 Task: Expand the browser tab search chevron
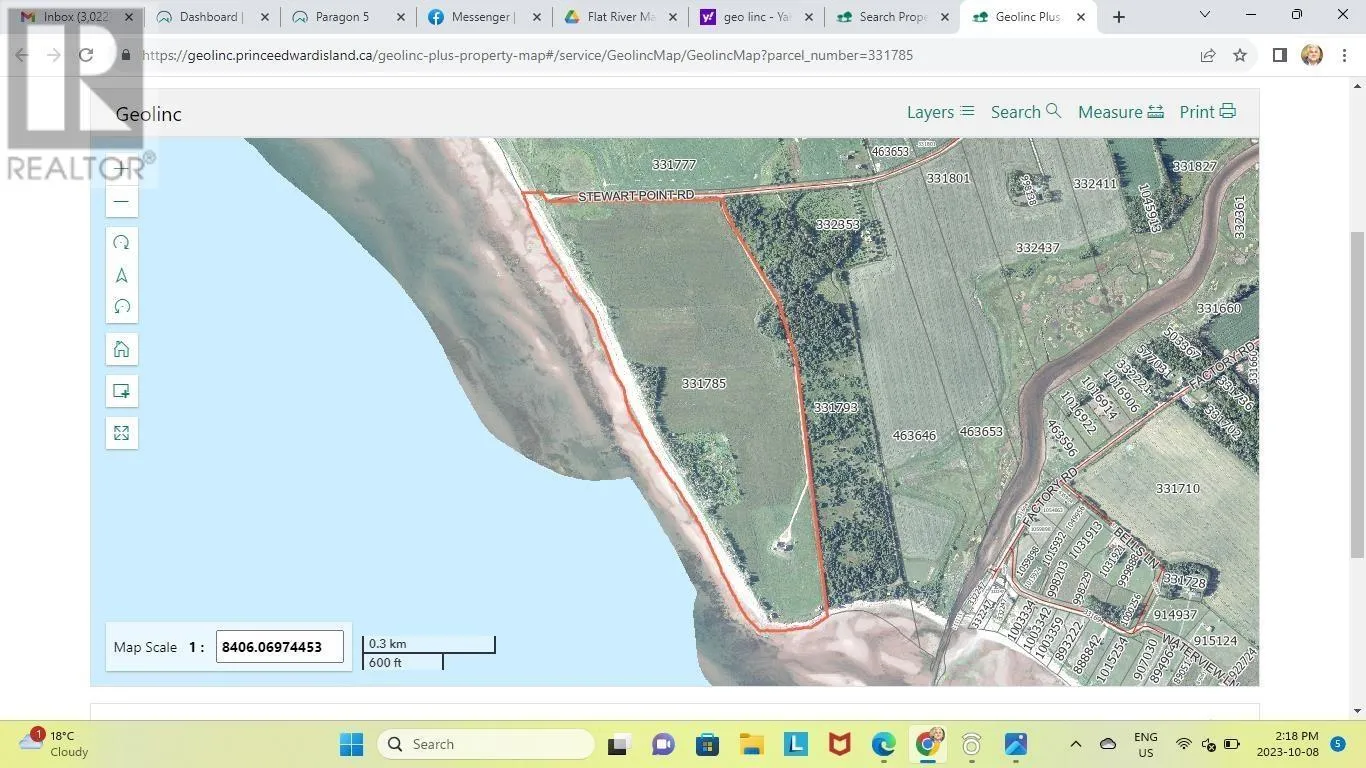click(x=1204, y=15)
